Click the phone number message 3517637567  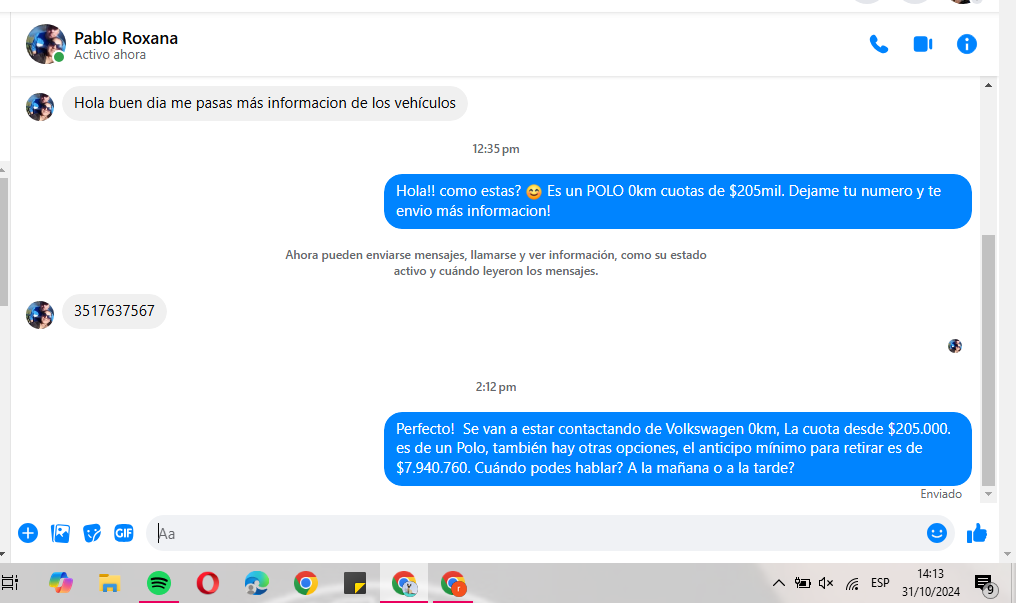coord(114,311)
